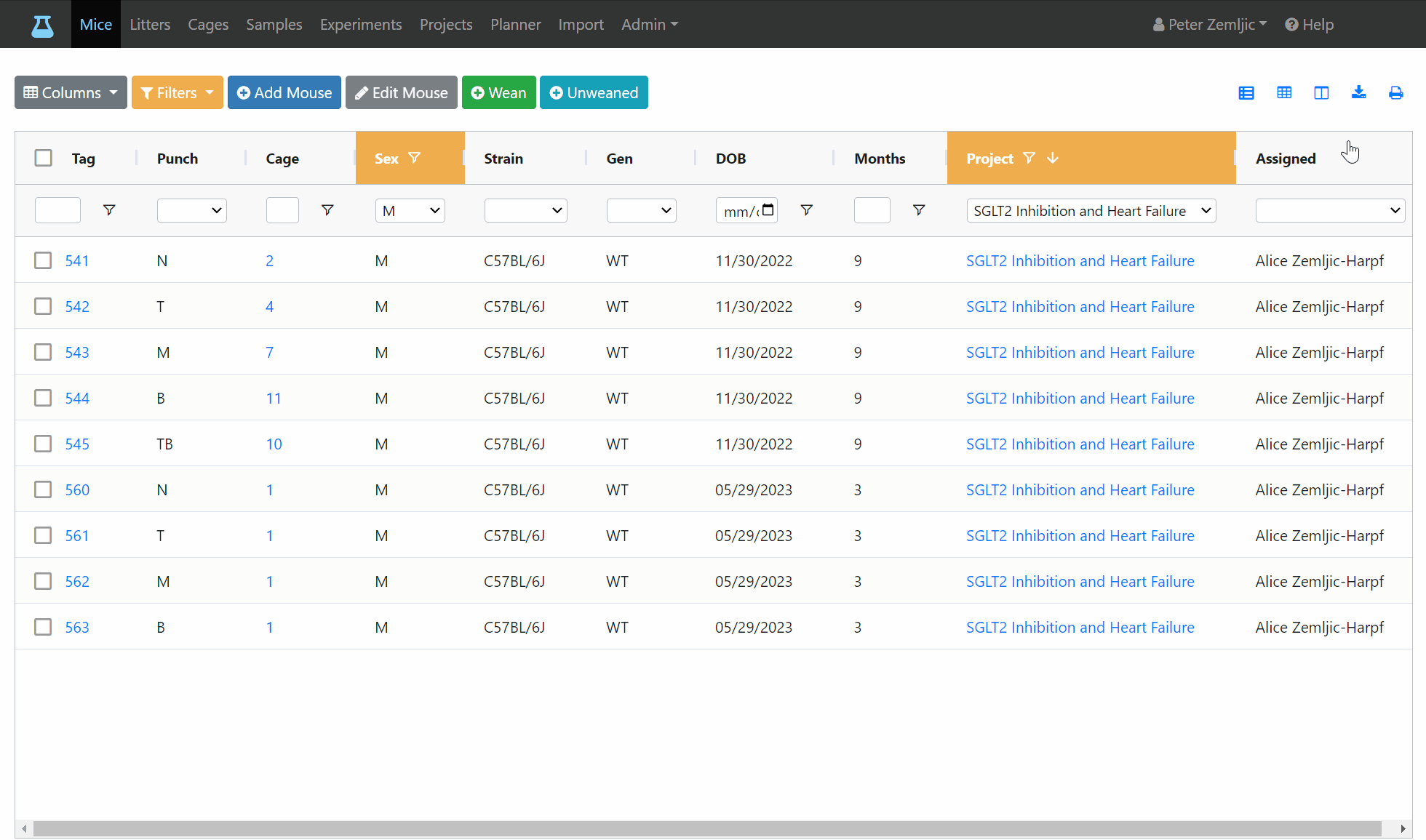
Task: Switch to grid table view icon
Action: tap(1284, 93)
